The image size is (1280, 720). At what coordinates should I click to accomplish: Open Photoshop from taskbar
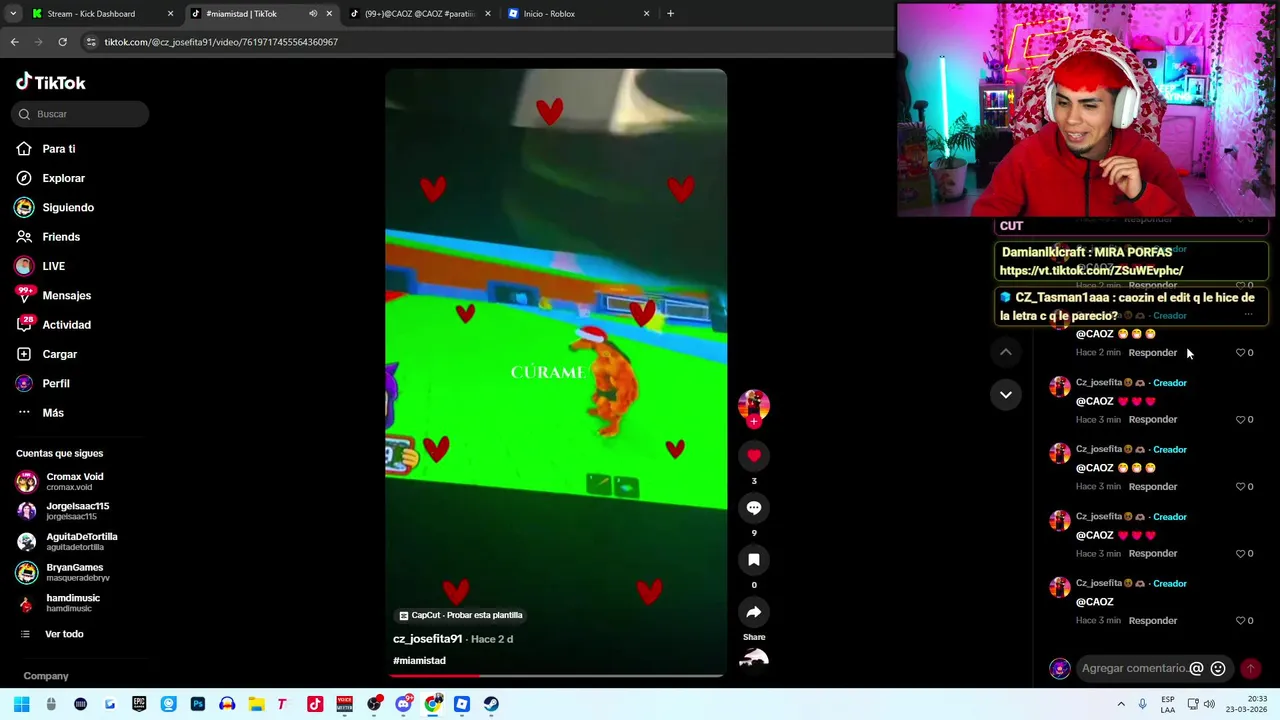(x=198, y=704)
